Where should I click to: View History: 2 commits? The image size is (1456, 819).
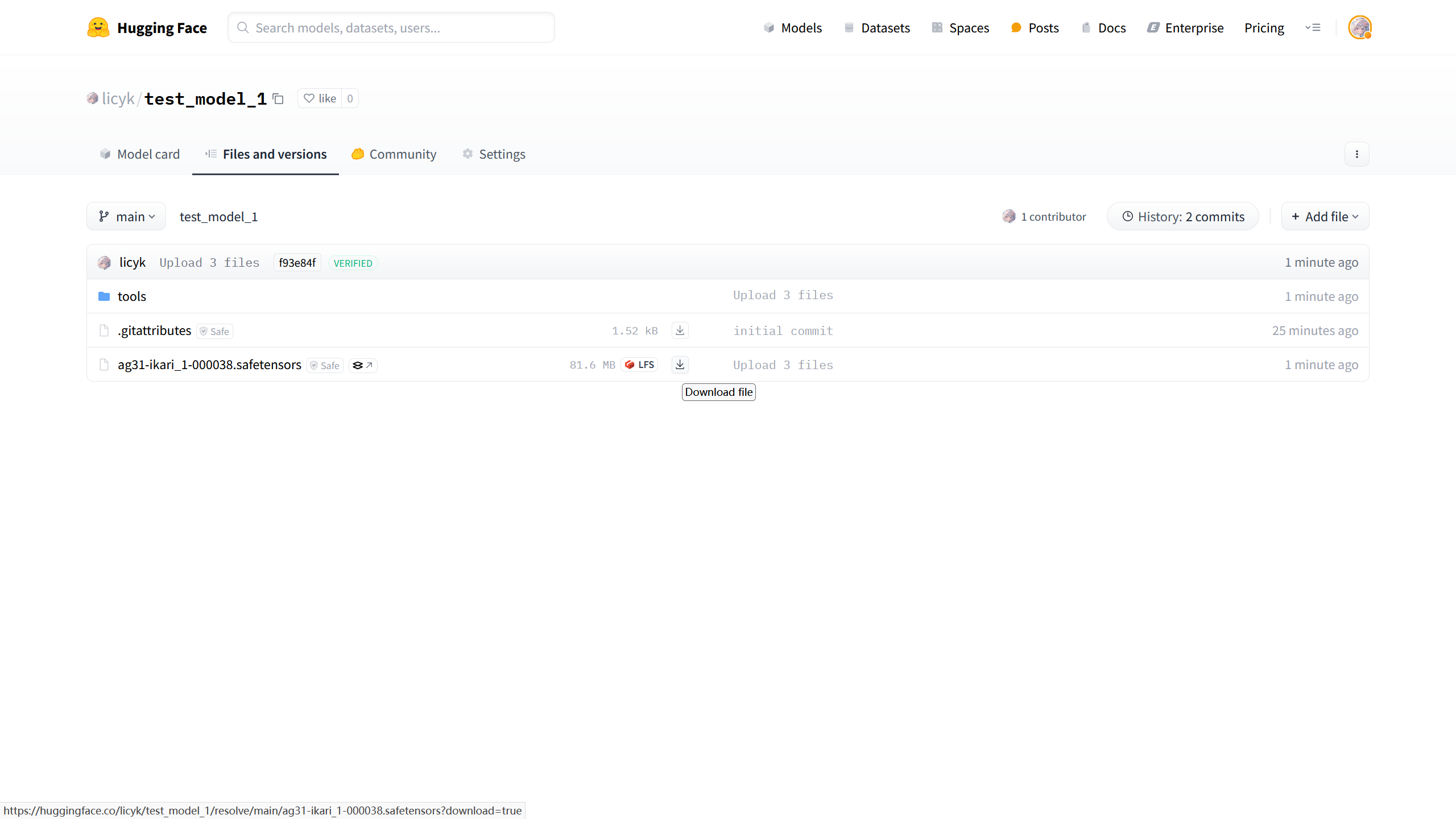tap(1183, 217)
